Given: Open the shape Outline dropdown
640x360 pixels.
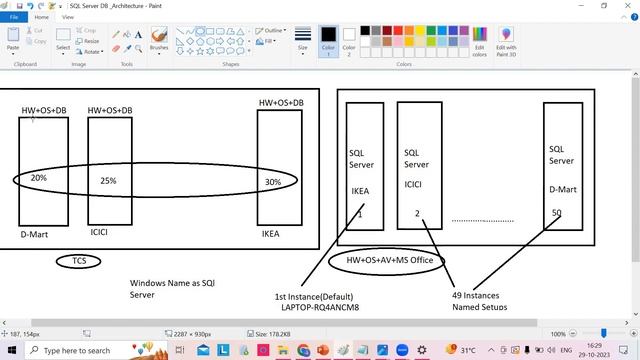Looking at the screenshot, I should (271, 31).
